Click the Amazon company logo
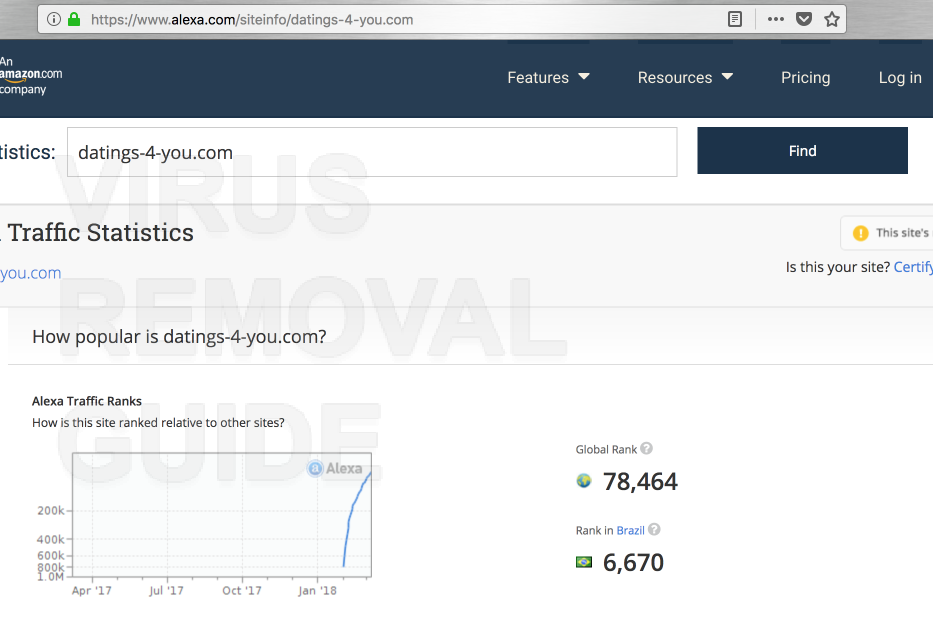Image resolution: width=933 pixels, height=637 pixels. coord(31,76)
